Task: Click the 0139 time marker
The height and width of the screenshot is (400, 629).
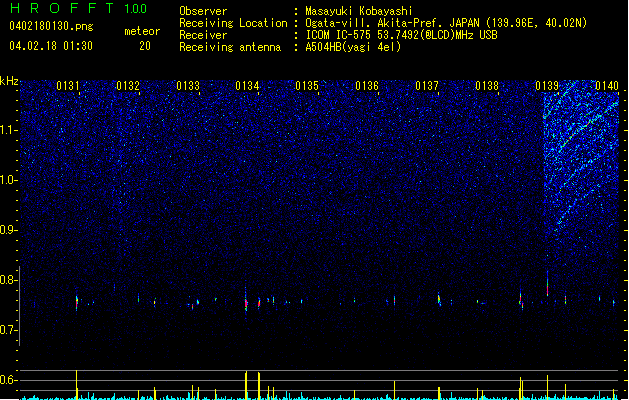Action: click(x=547, y=86)
